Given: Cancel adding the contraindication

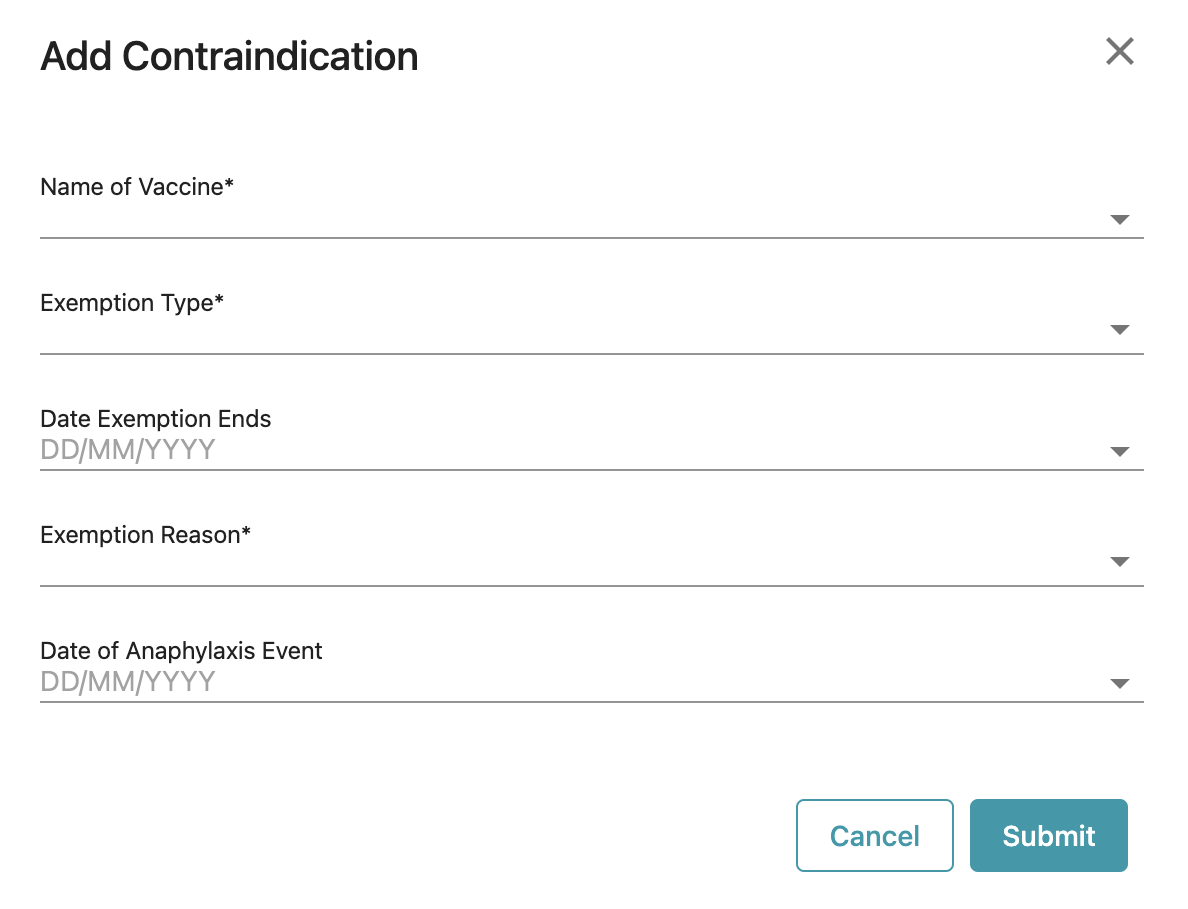Looking at the screenshot, I should tap(874, 835).
